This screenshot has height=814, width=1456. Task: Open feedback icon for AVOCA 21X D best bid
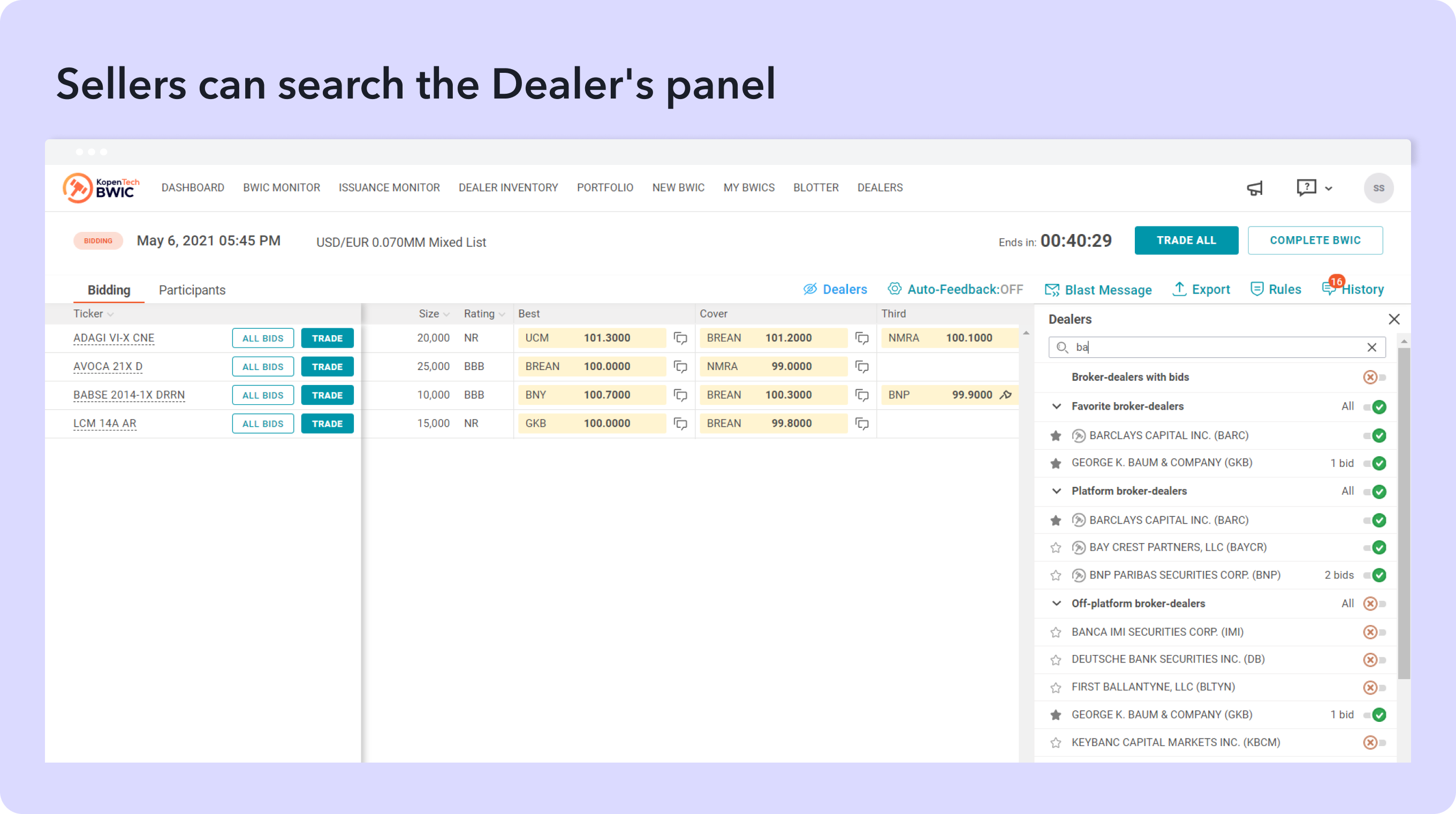(680, 367)
